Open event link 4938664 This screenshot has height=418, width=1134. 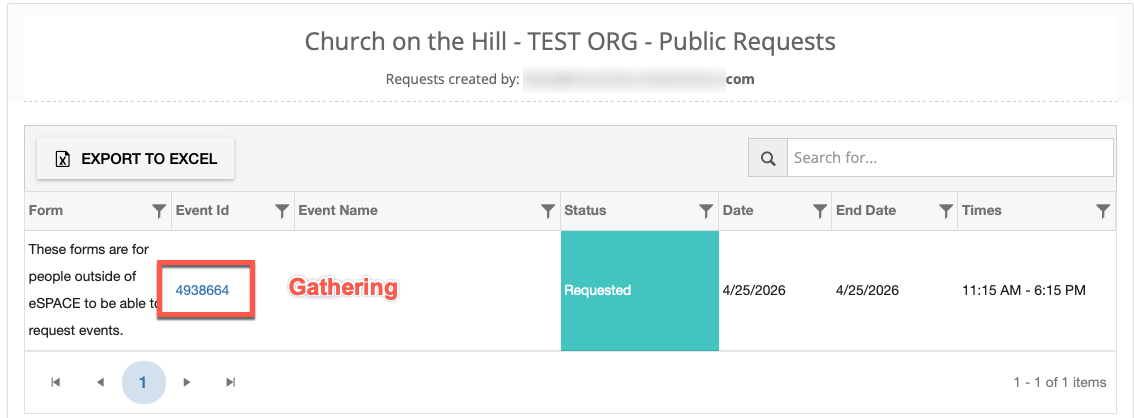point(202,290)
